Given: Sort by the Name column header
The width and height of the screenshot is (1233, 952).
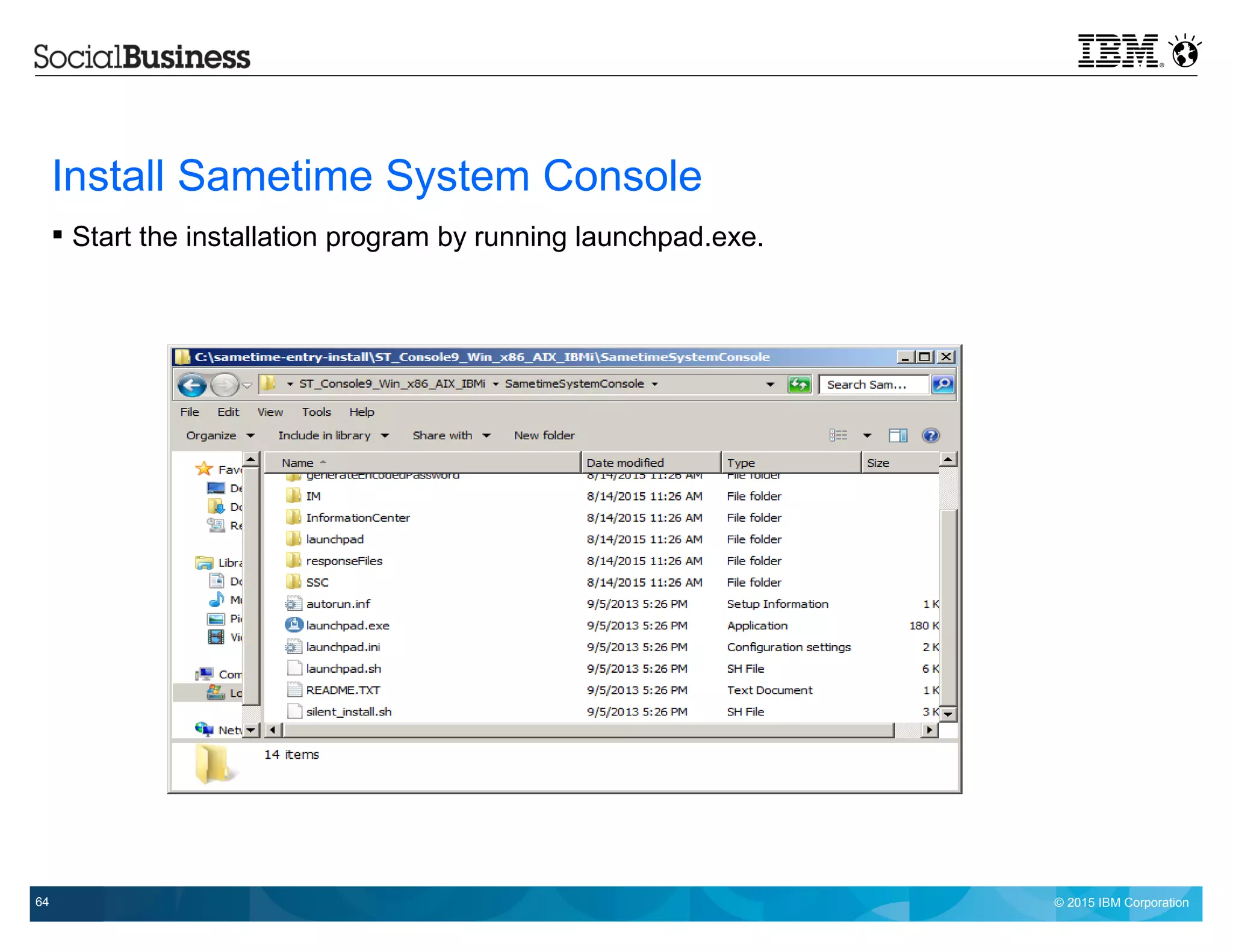Looking at the screenshot, I should coord(423,462).
